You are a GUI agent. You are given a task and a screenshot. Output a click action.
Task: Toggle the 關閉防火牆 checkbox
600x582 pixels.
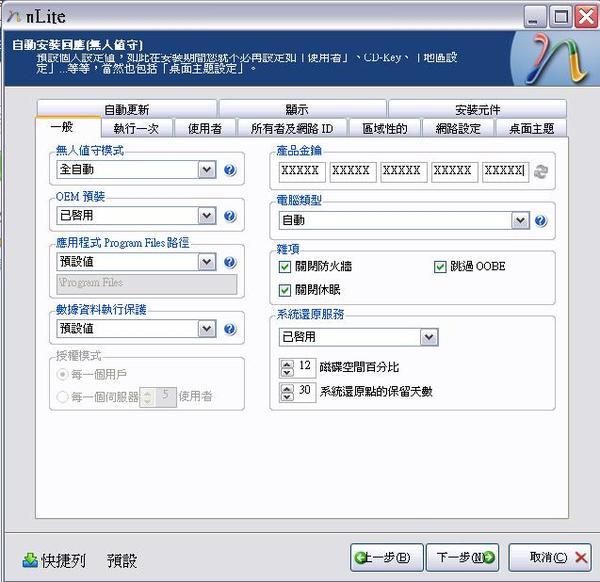click(x=284, y=267)
